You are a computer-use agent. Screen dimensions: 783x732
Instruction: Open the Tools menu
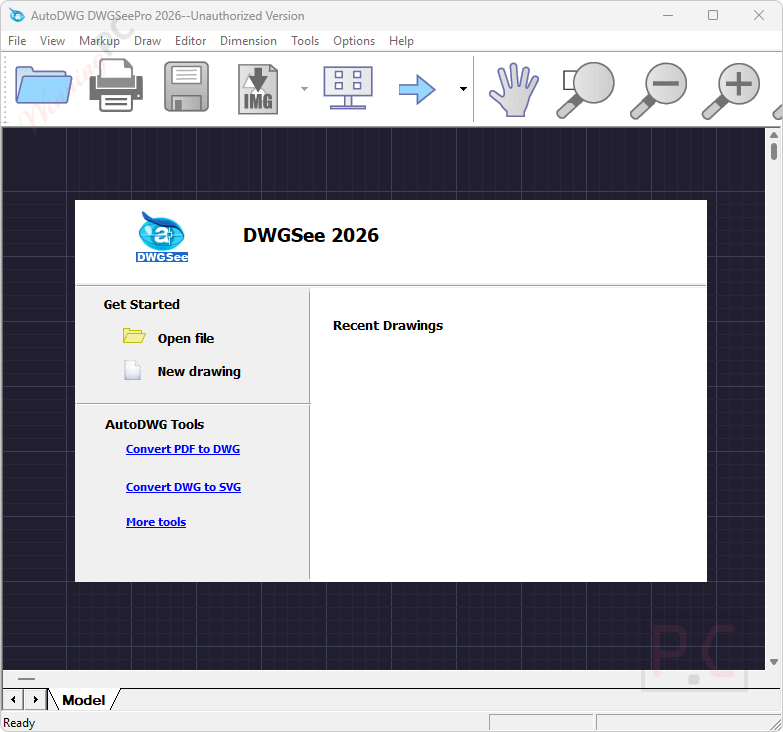point(305,41)
